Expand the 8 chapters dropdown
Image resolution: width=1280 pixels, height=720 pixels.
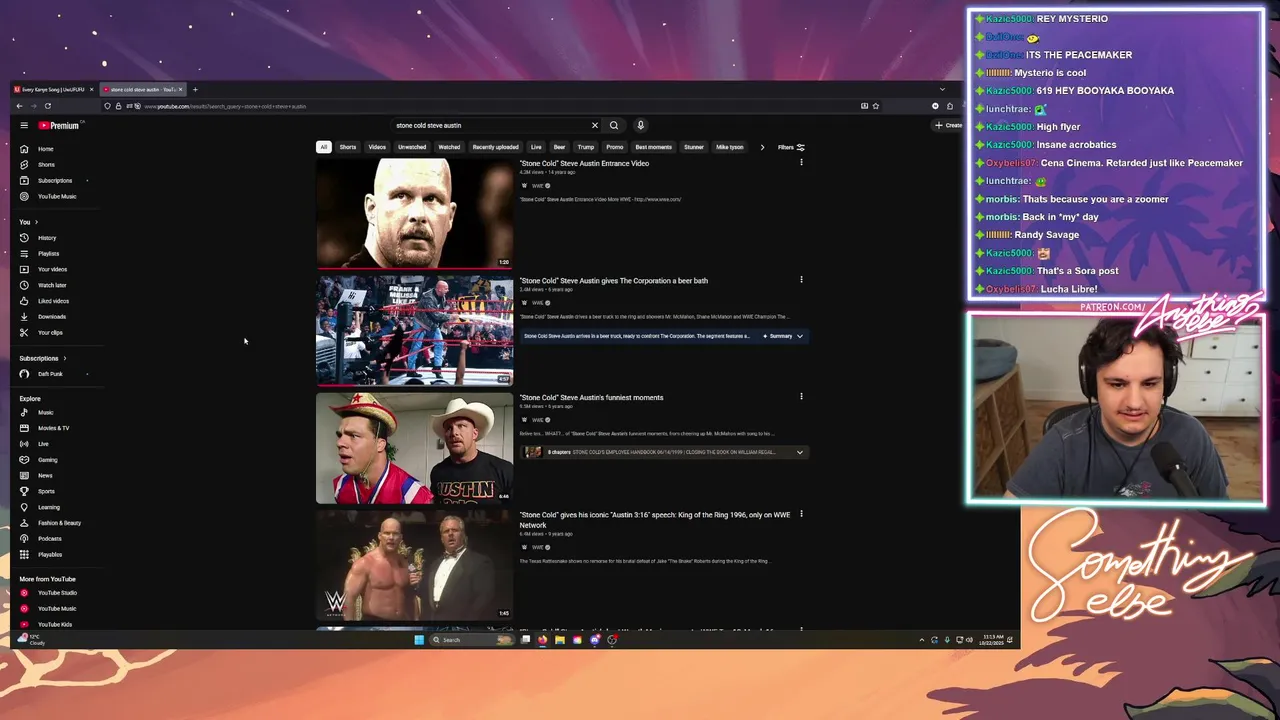click(x=799, y=452)
